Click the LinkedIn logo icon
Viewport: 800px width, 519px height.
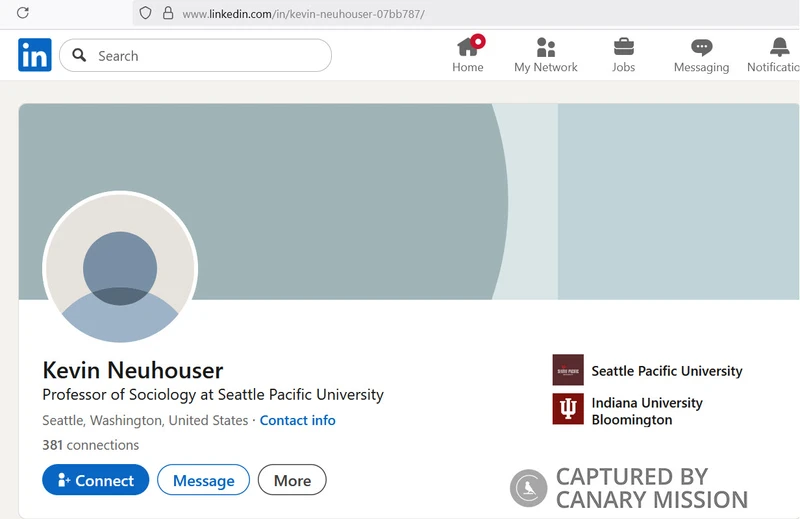coord(35,55)
